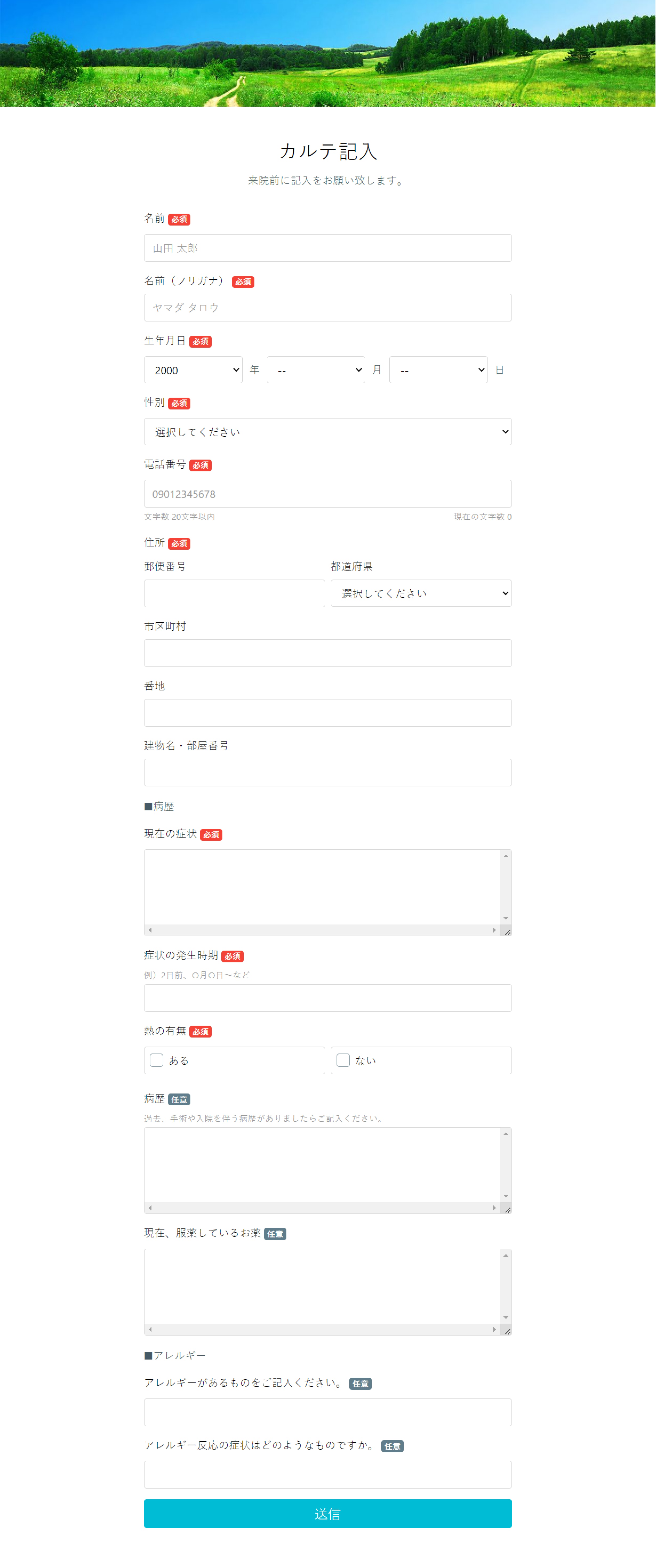Click scroll-down arrow in 病歴 textarea
Image resolution: width=656 pixels, height=1568 pixels.
[506, 1196]
